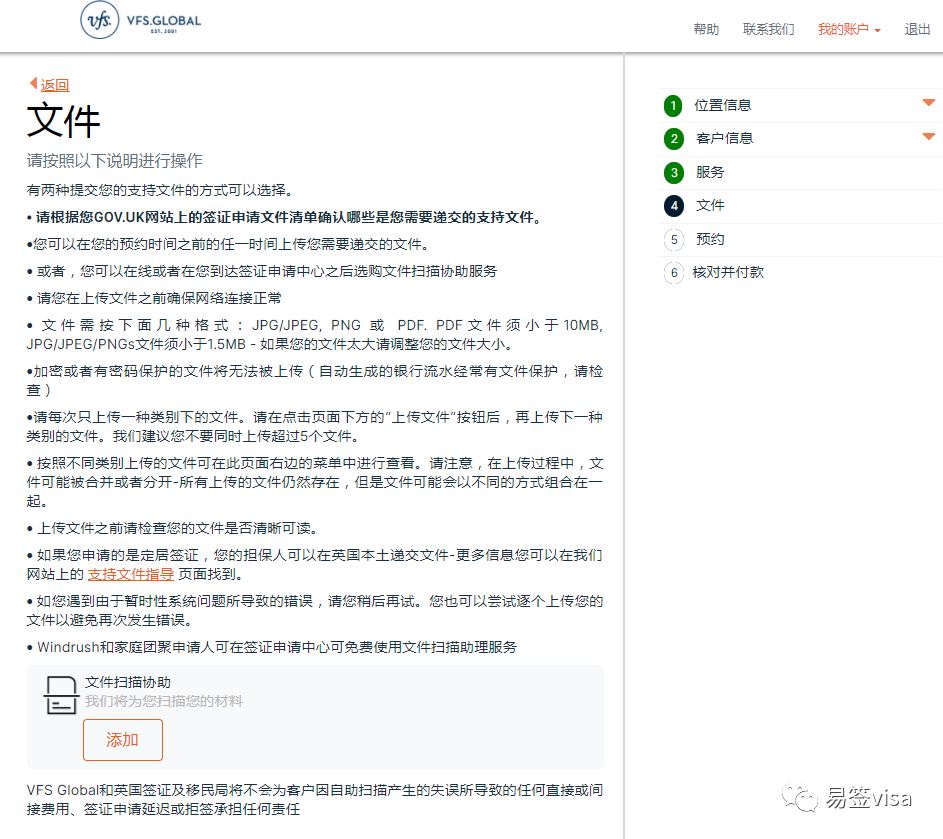Click the 请按照以下说明进行操作 subtitle
Viewport: 943px width, 839px height.
[x=114, y=161]
